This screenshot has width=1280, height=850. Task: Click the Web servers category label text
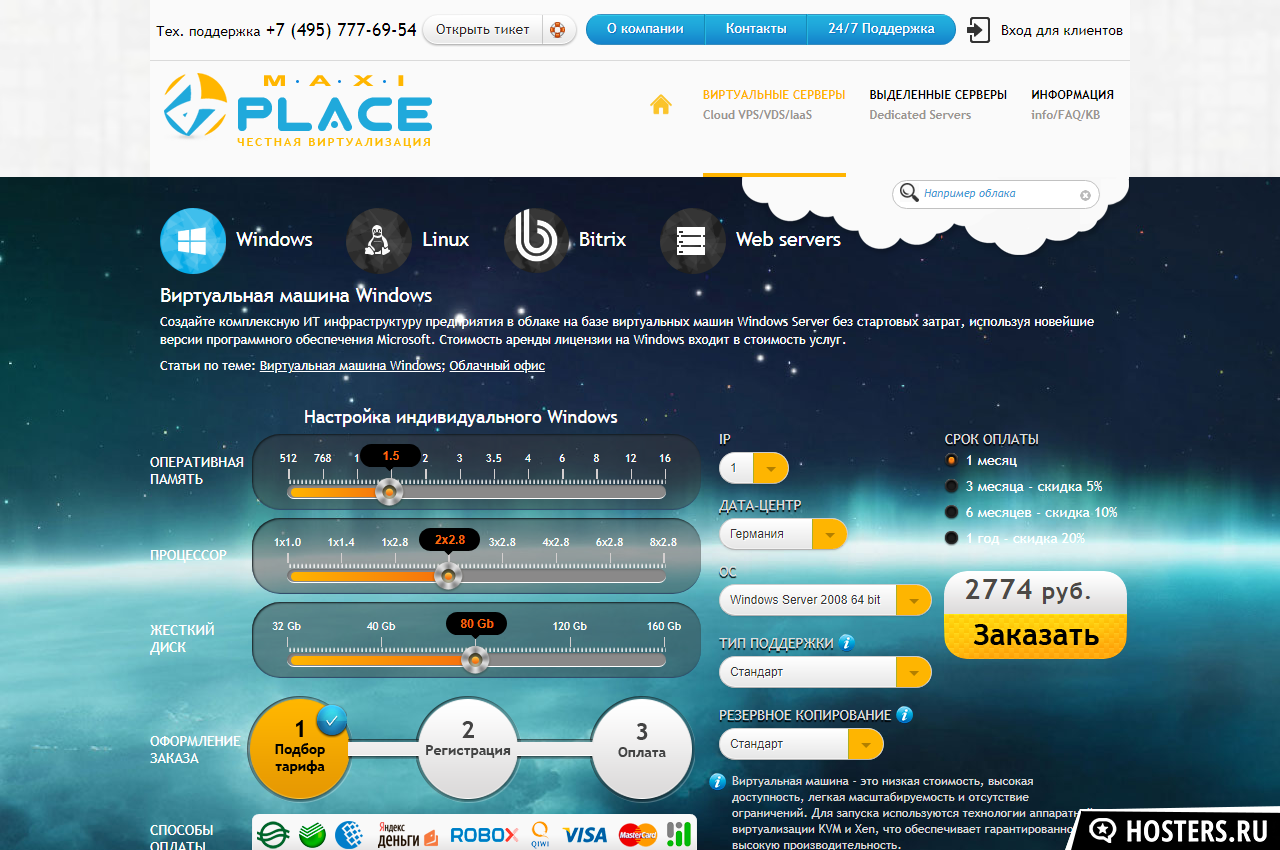click(x=788, y=239)
